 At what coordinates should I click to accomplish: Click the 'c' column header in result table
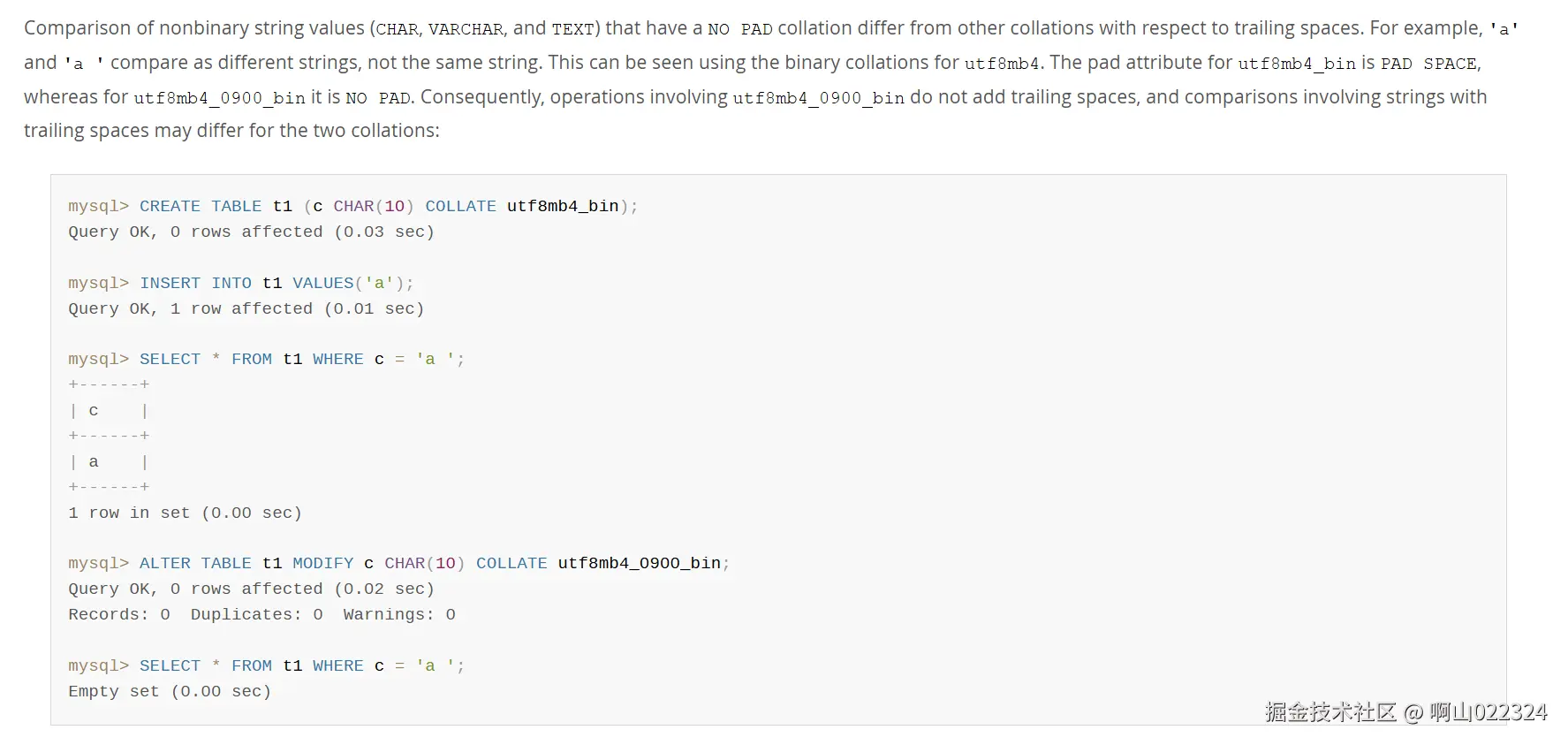(x=94, y=410)
